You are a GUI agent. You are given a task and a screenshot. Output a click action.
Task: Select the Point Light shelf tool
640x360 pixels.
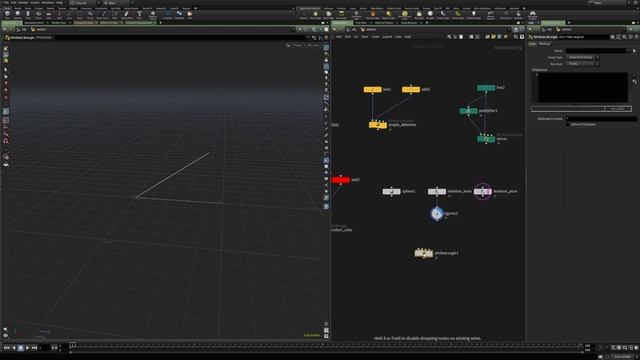pos(315,15)
